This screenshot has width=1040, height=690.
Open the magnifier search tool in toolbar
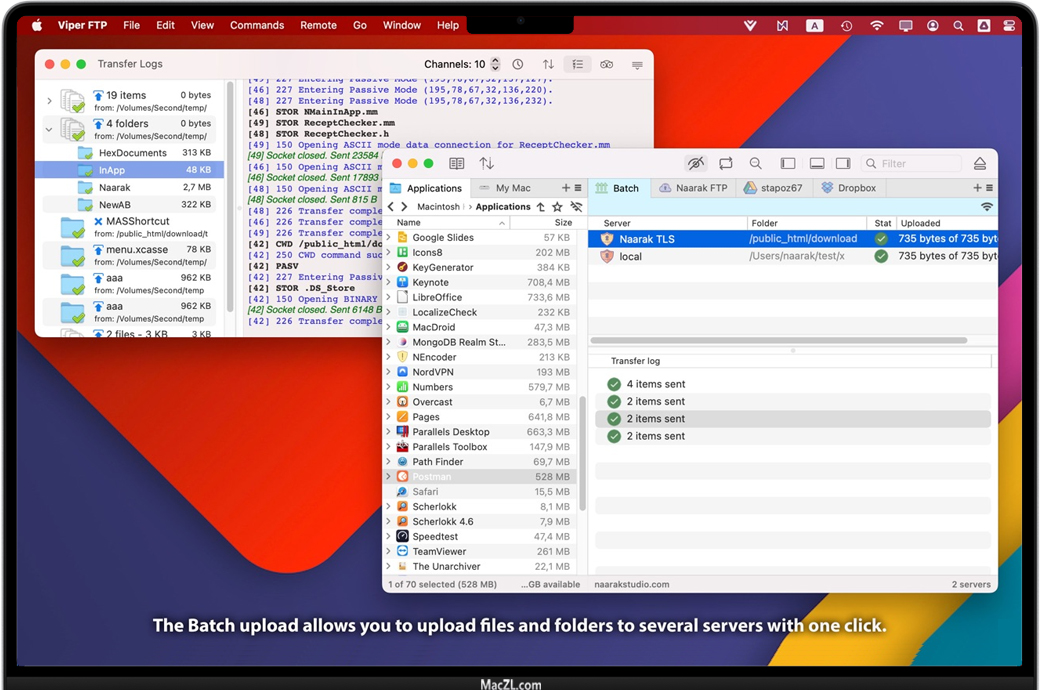click(x=756, y=163)
